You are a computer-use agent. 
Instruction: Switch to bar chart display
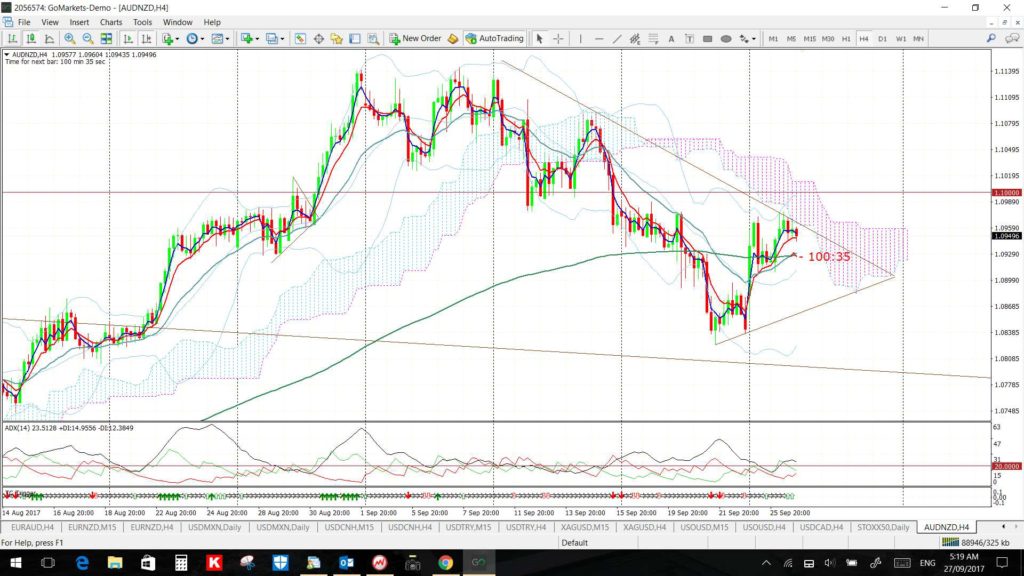pyautogui.click(x=12, y=39)
